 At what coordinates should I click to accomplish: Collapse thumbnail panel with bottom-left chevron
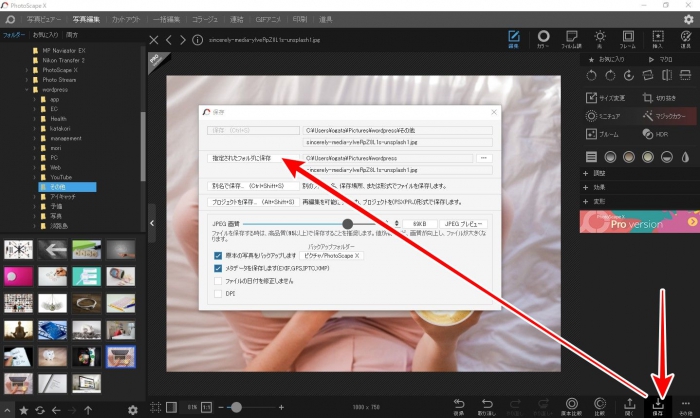coord(7,410)
